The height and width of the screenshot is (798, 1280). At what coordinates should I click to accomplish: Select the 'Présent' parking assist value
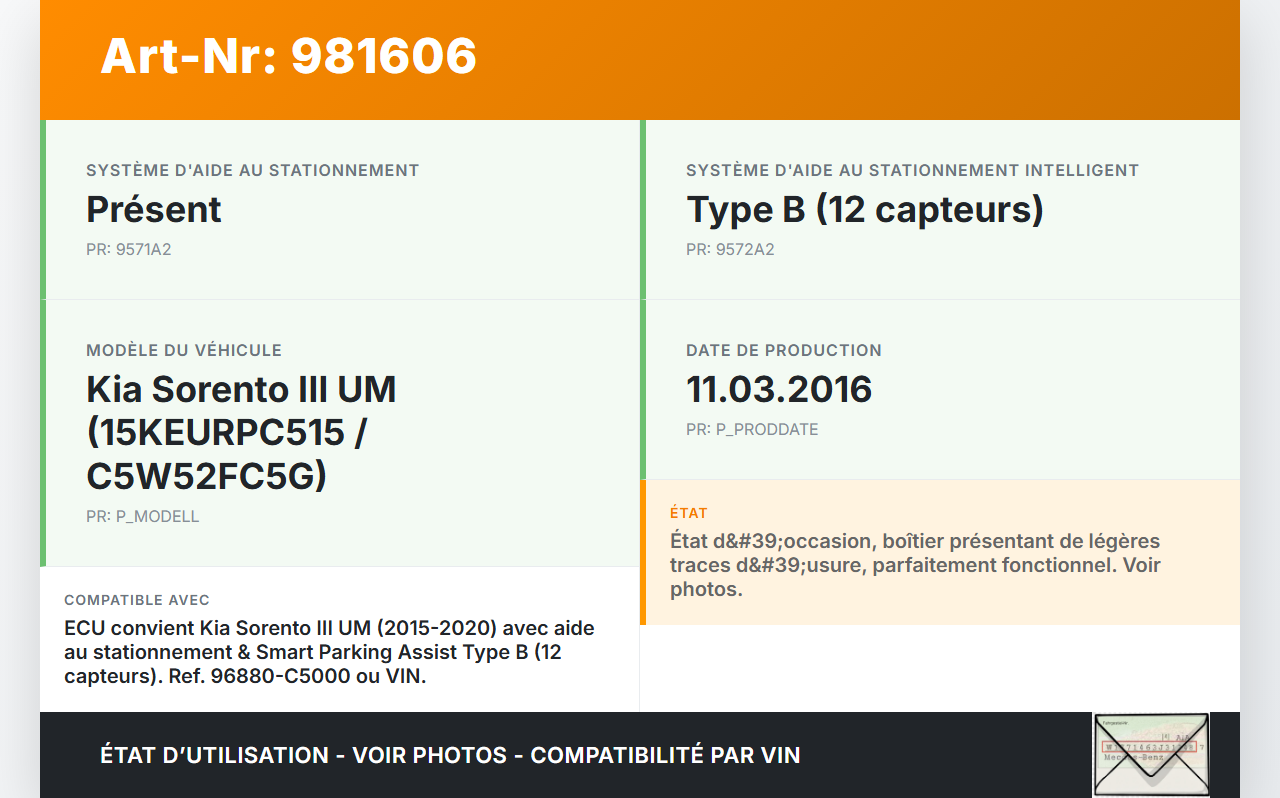(x=154, y=210)
